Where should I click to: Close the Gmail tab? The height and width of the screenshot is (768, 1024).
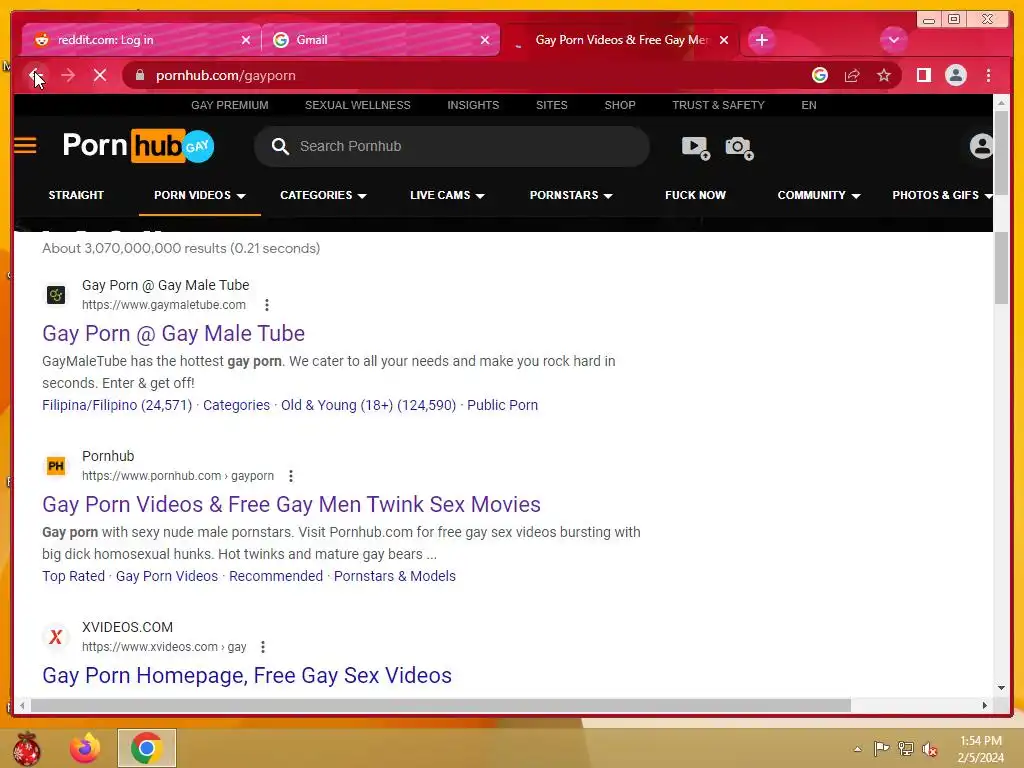pyautogui.click(x=485, y=40)
